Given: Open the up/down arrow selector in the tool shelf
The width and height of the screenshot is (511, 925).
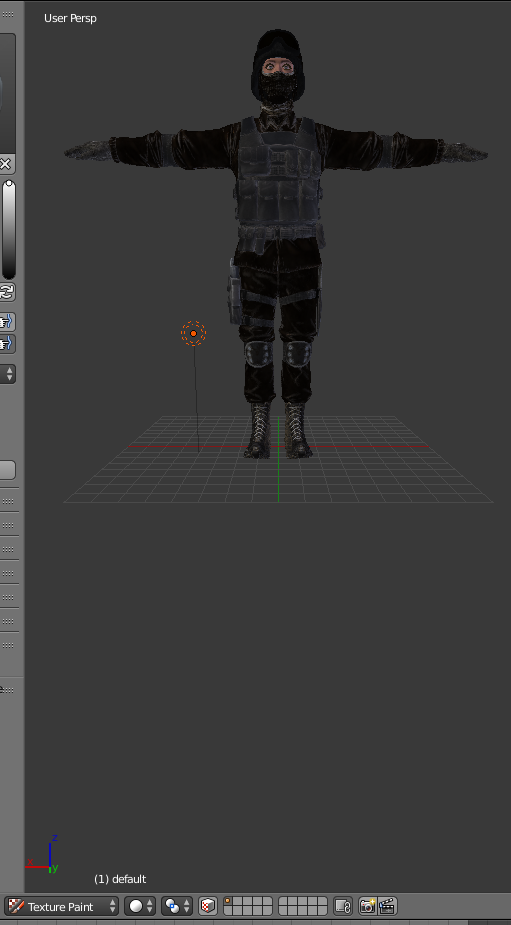Looking at the screenshot, I should pos(8,373).
